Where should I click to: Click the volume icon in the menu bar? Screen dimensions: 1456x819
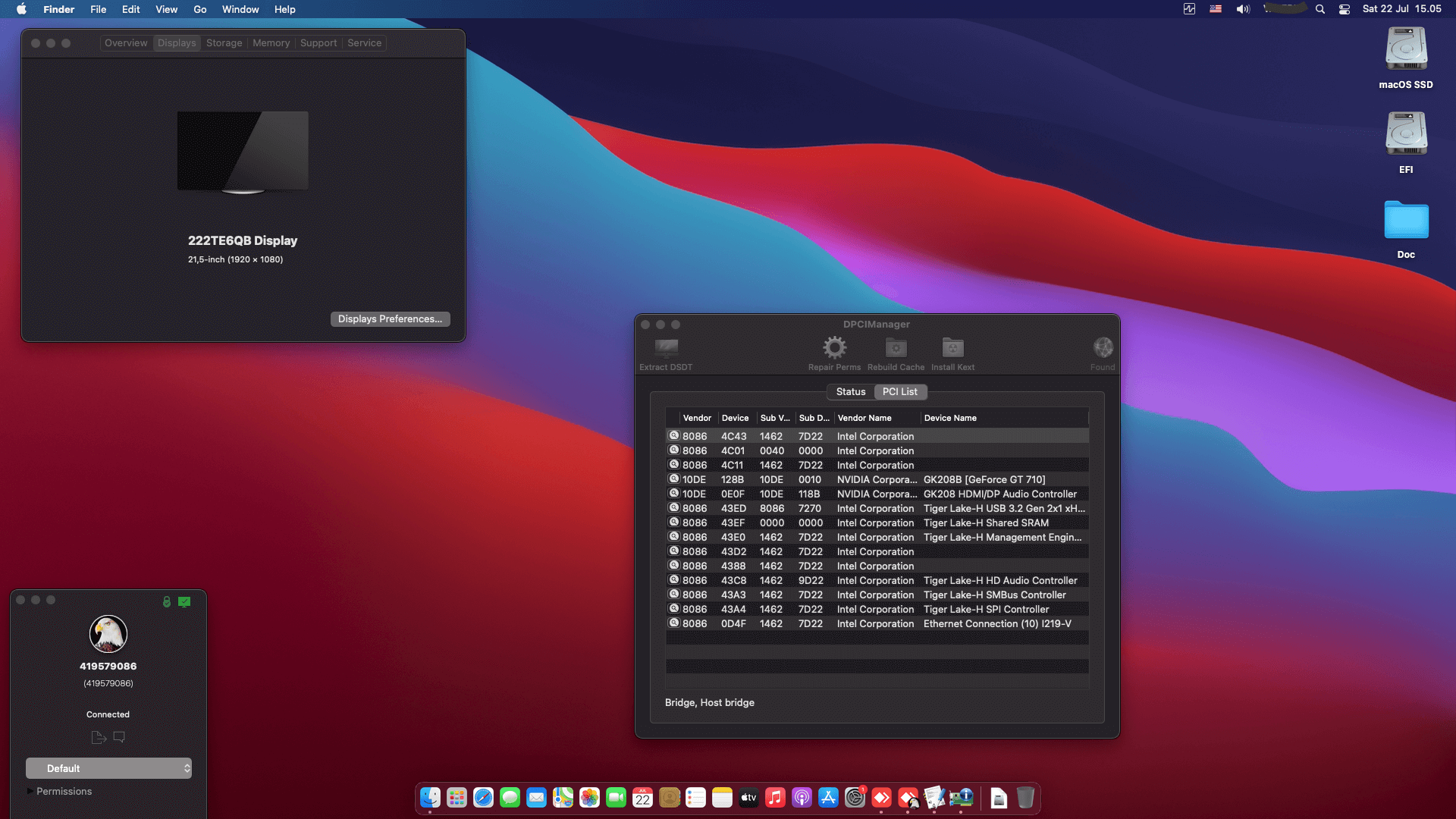(x=1243, y=9)
